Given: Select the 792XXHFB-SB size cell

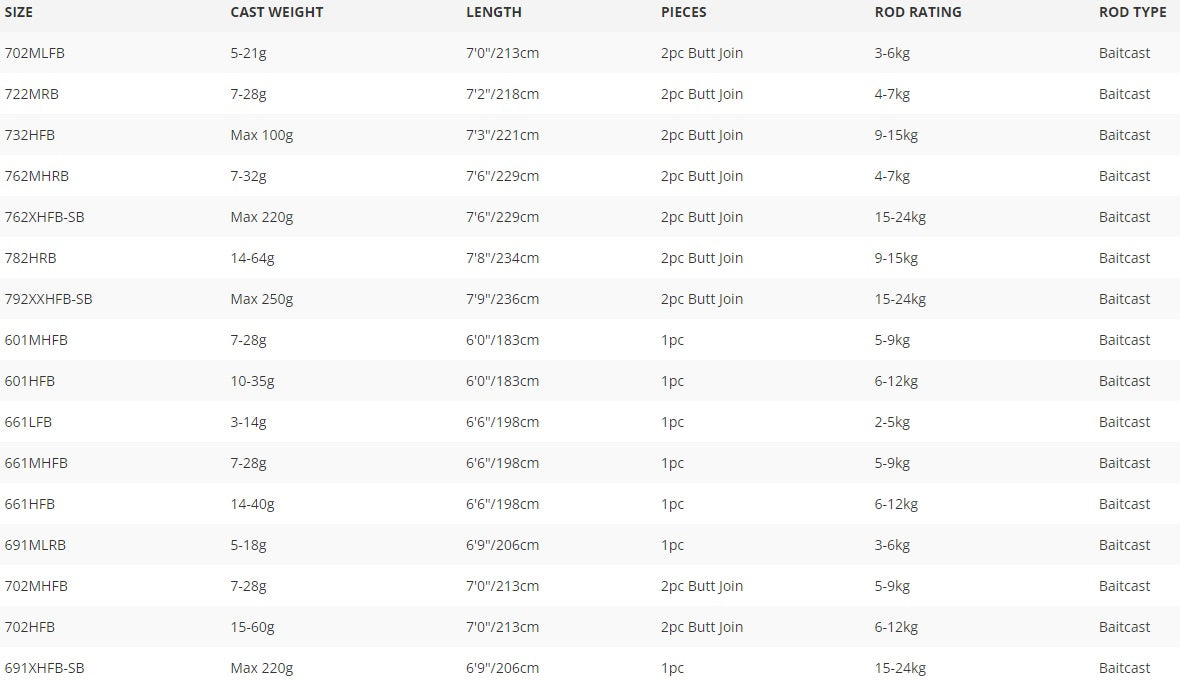Looking at the screenshot, I should pyautogui.click(x=48, y=299).
